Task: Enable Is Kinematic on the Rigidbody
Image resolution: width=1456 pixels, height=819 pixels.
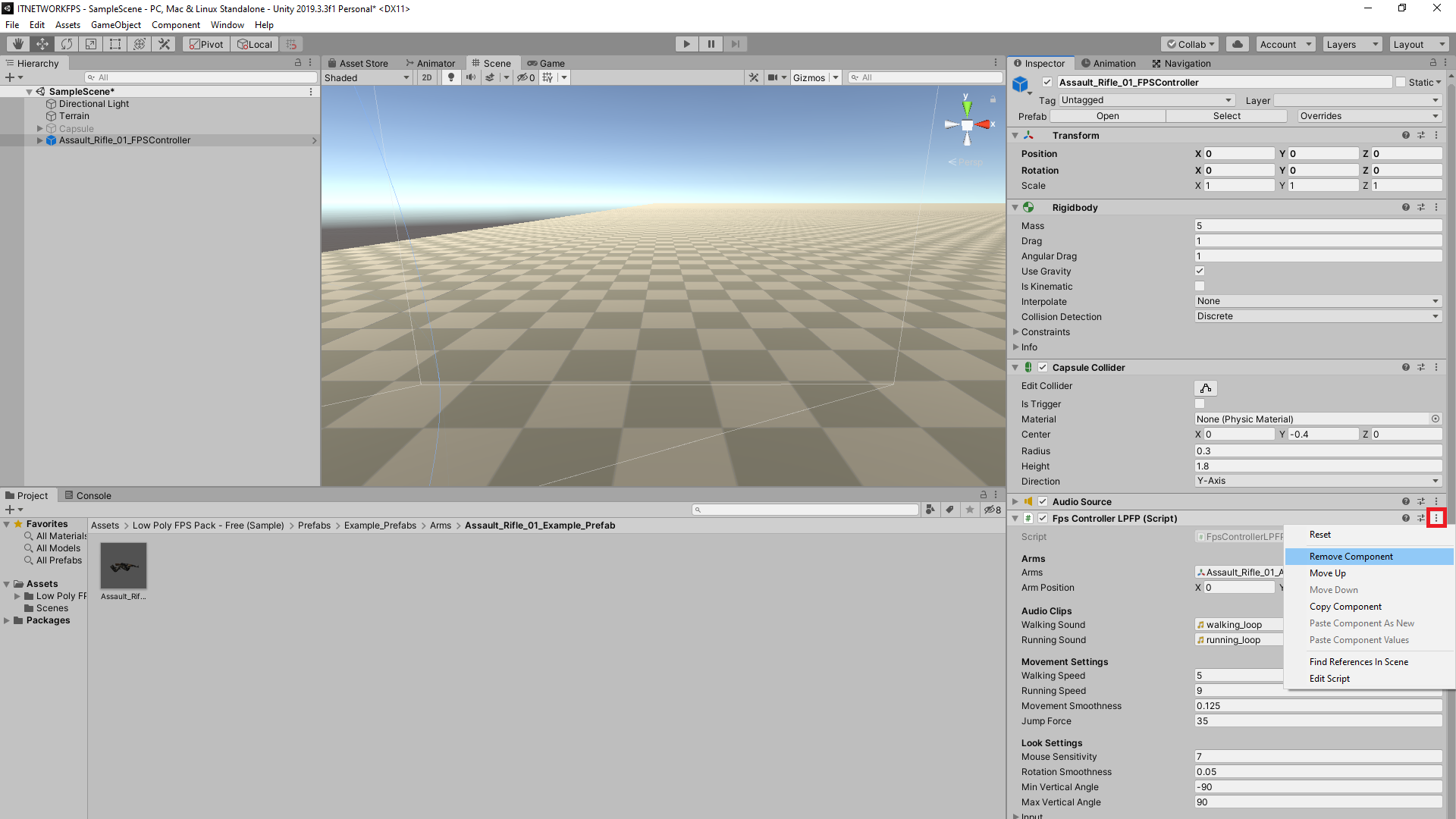Action: click(1199, 286)
